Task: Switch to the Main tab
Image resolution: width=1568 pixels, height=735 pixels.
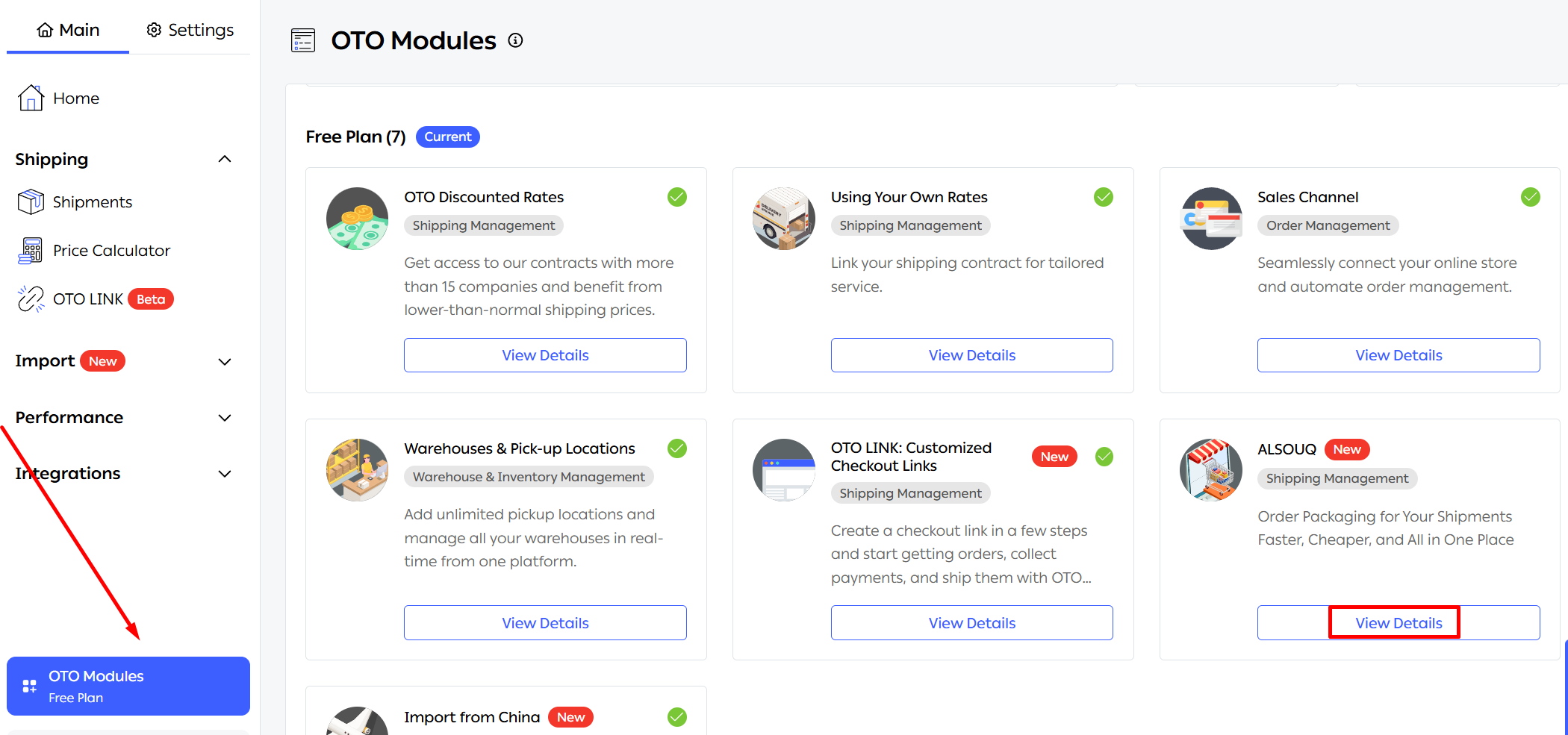Action: coord(68,30)
